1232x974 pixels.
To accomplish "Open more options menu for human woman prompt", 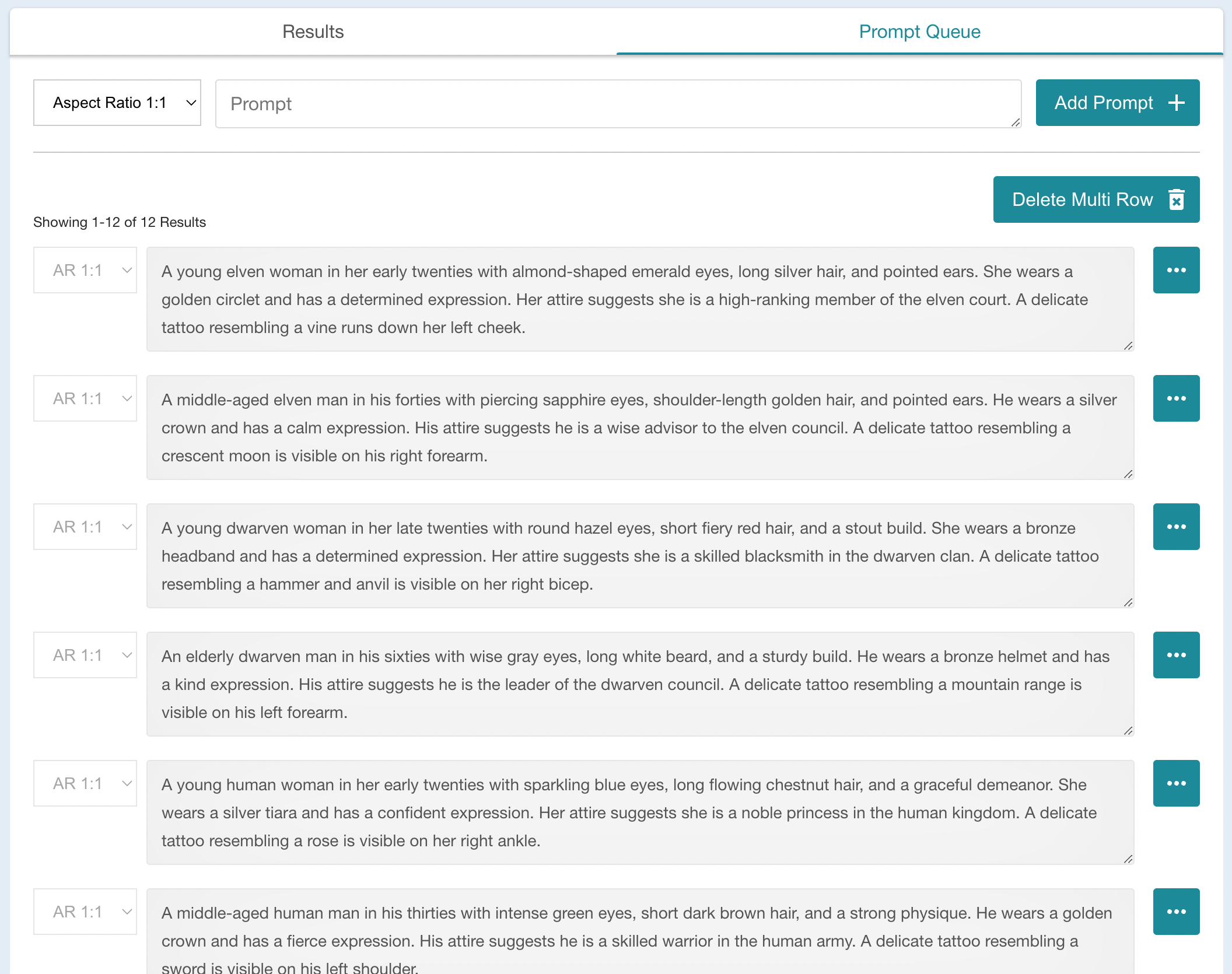I will point(1177,783).
